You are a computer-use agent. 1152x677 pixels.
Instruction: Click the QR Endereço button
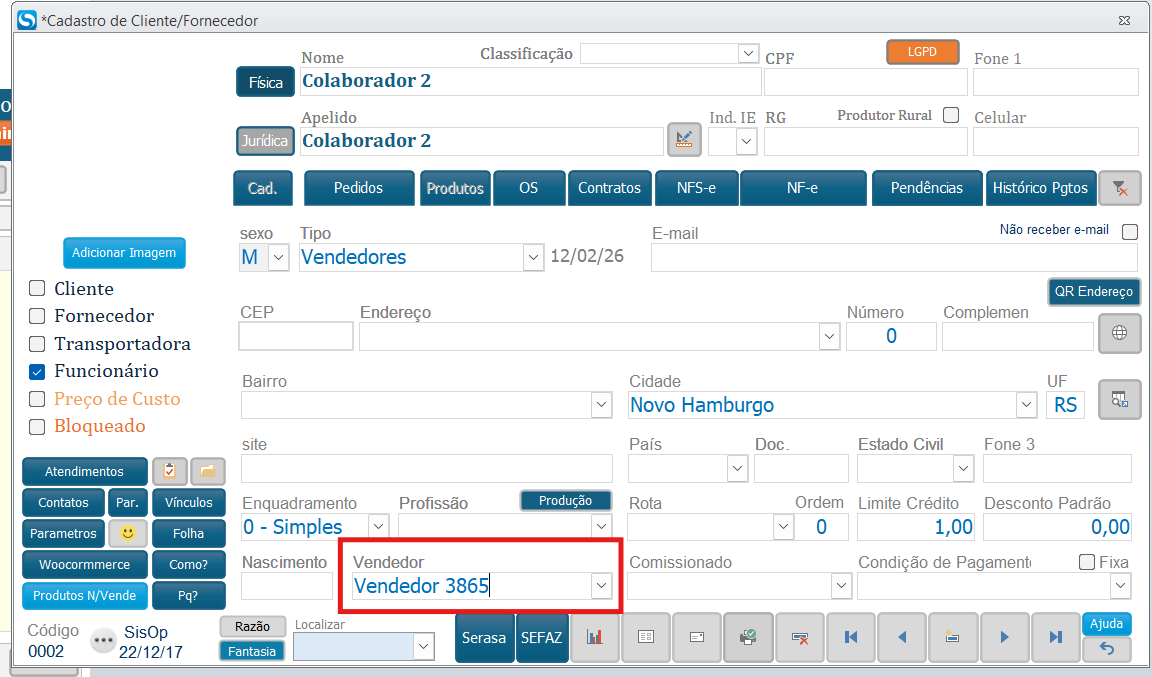[1093, 292]
